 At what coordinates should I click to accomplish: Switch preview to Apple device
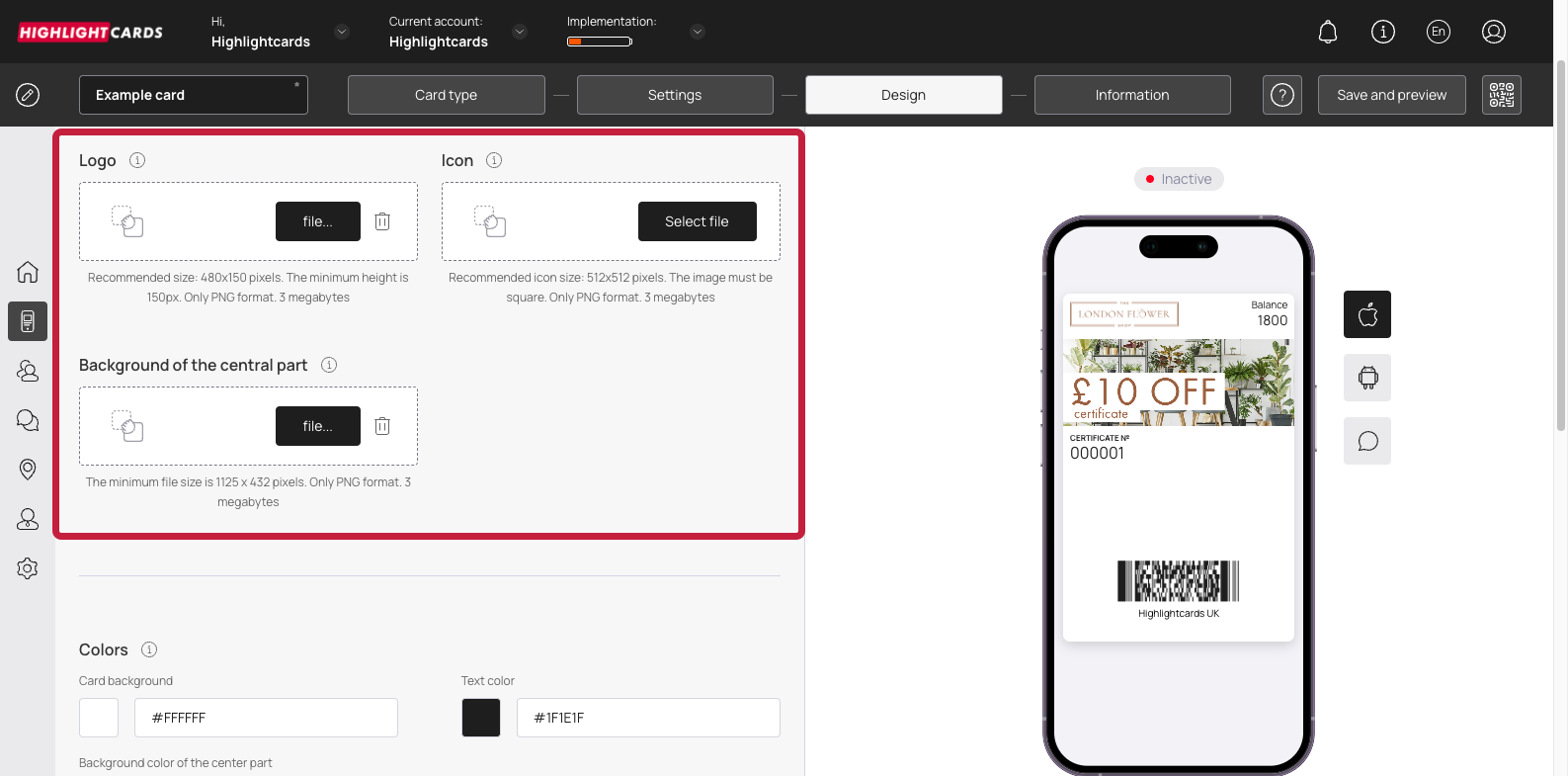click(1367, 314)
